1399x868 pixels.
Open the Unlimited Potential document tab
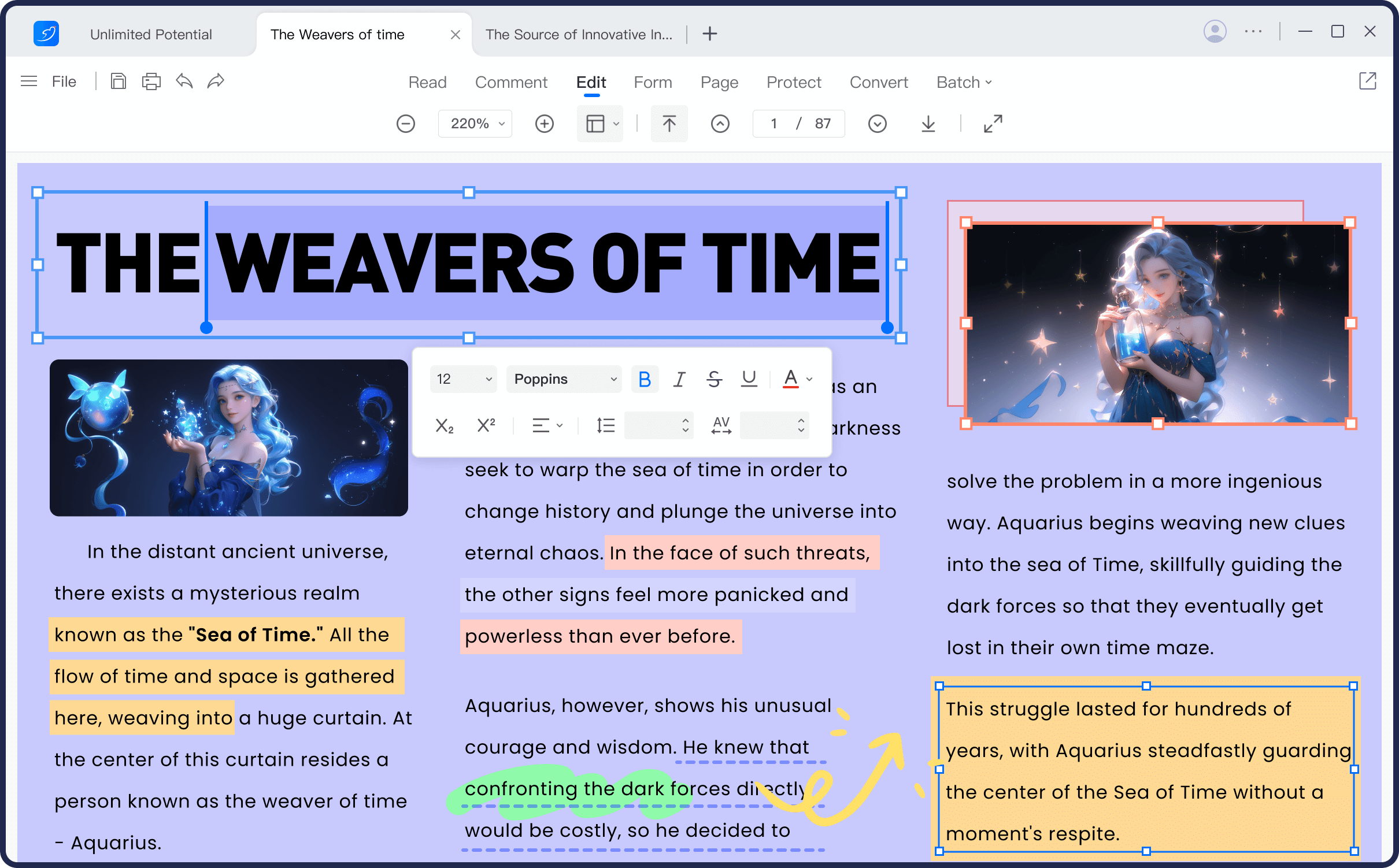click(x=151, y=35)
